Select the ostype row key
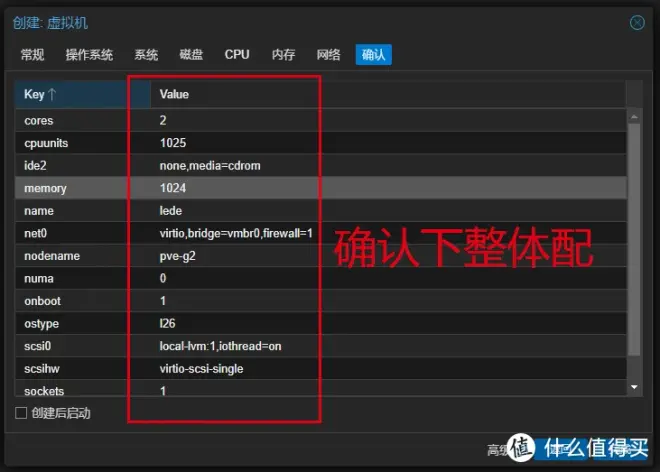This screenshot has height=472, width=660. tap(42, 324)
